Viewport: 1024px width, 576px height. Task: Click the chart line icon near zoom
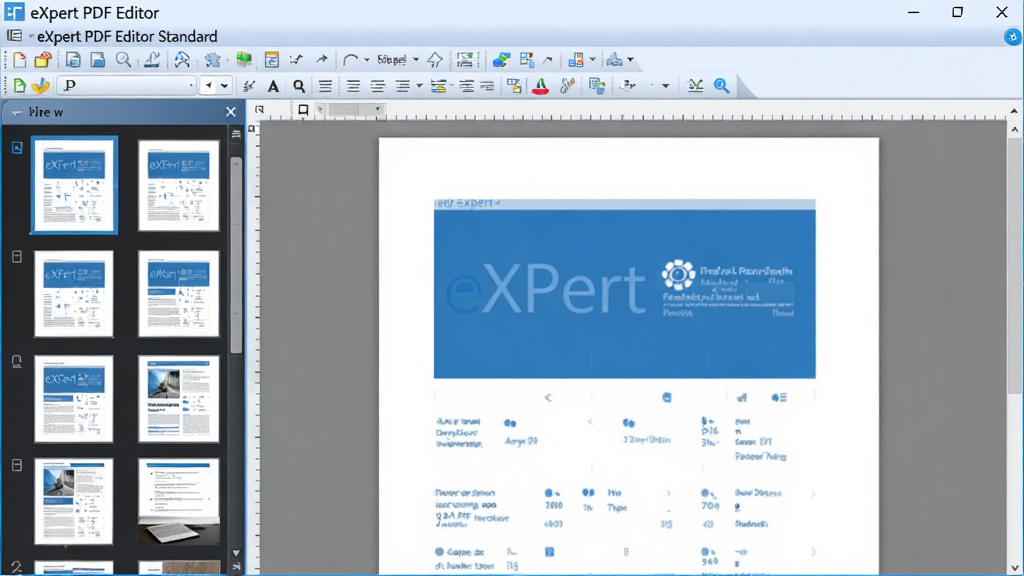[696, 86]
